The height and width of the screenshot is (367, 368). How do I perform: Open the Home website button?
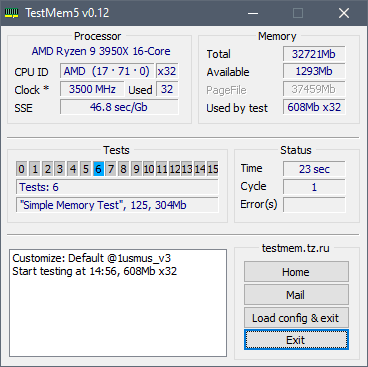click(x=296, y=272)
